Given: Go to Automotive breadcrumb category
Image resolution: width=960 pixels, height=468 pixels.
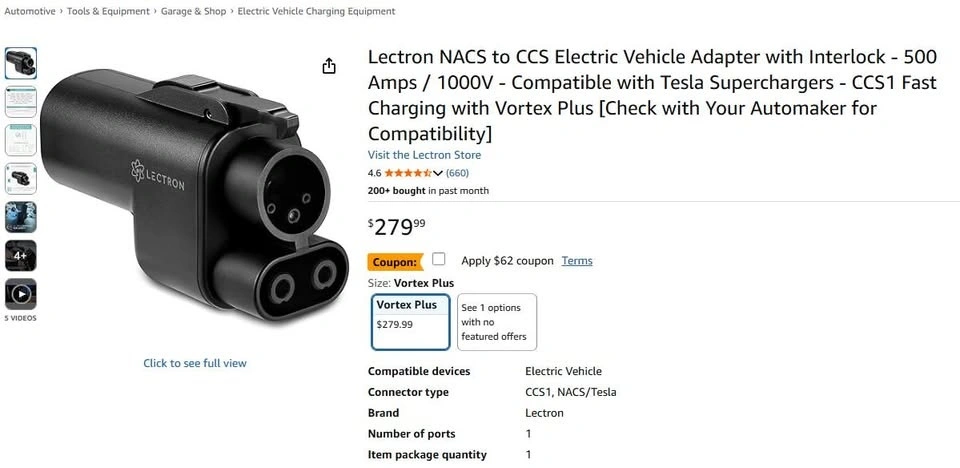Looking at the screenshot, I should 30,11.
